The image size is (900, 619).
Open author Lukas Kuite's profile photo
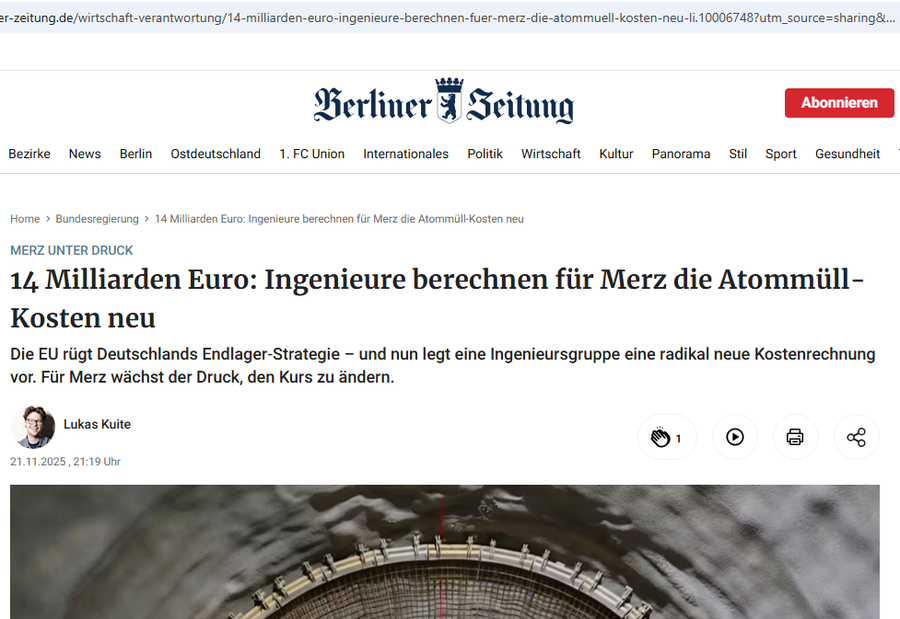pos(33,425)
